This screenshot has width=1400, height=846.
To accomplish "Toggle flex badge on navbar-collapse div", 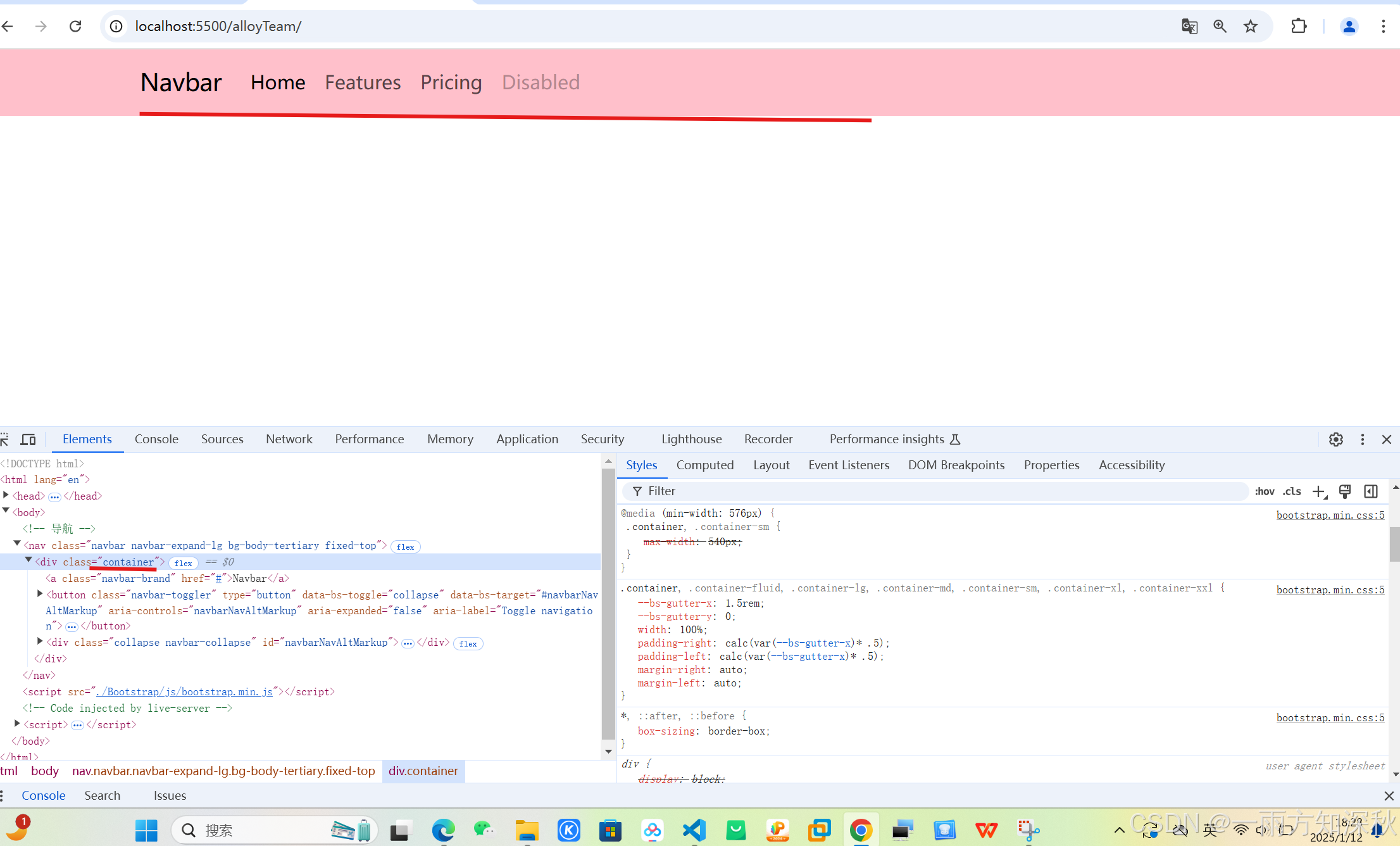I will (468, 643).
